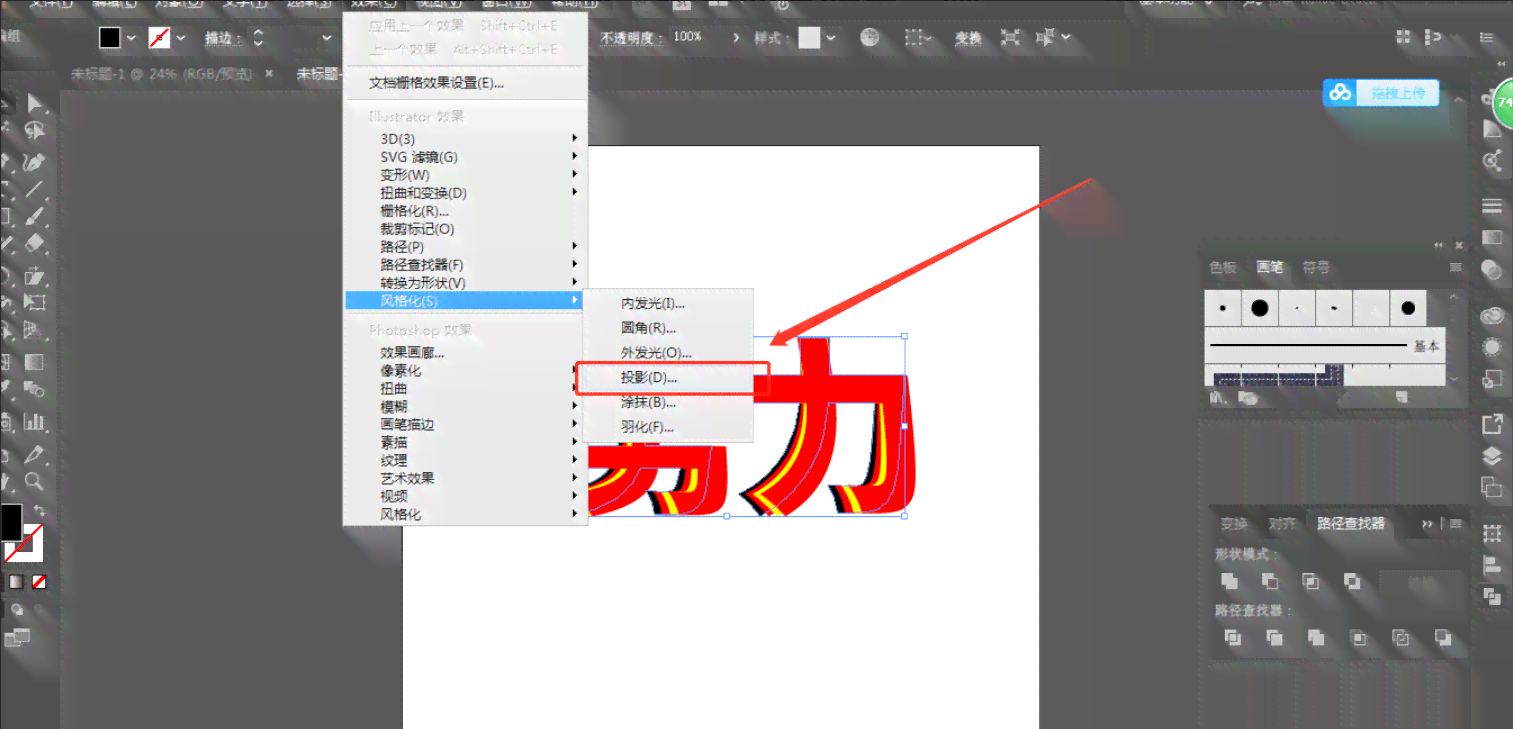Collapse the Brushes panel with double arrows
The image size is (1513, 729).
pyautogui.click(x=1439, y=245)
